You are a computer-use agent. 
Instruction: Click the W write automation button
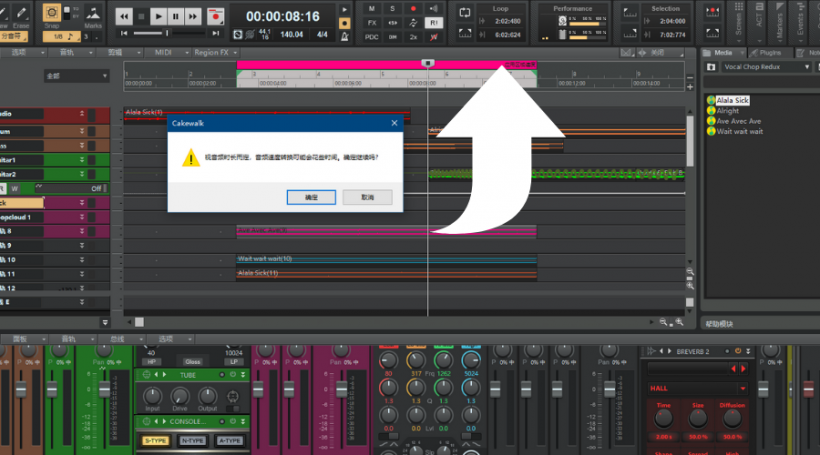click(x=15, y=188)
